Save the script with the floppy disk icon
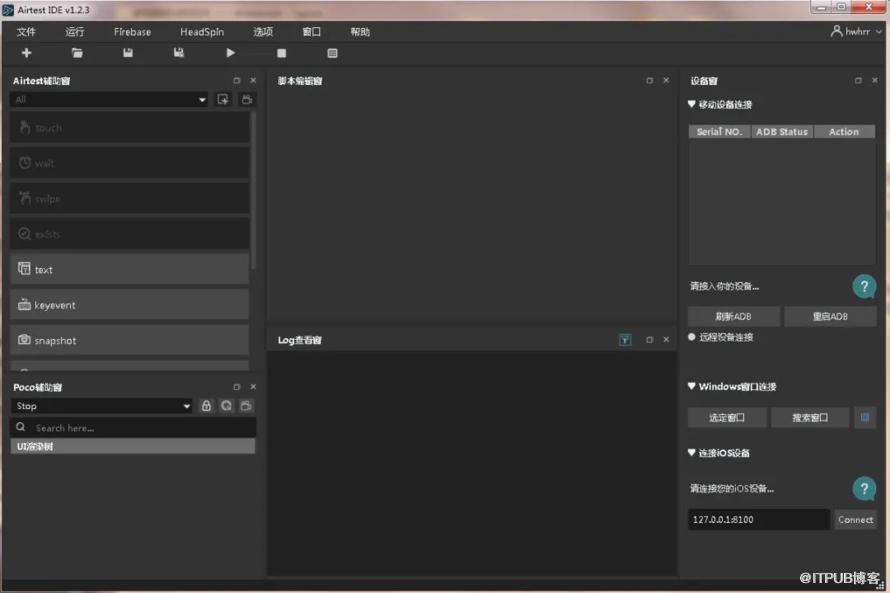This screenshot has width=890, height=593. [x=128, y=53]
